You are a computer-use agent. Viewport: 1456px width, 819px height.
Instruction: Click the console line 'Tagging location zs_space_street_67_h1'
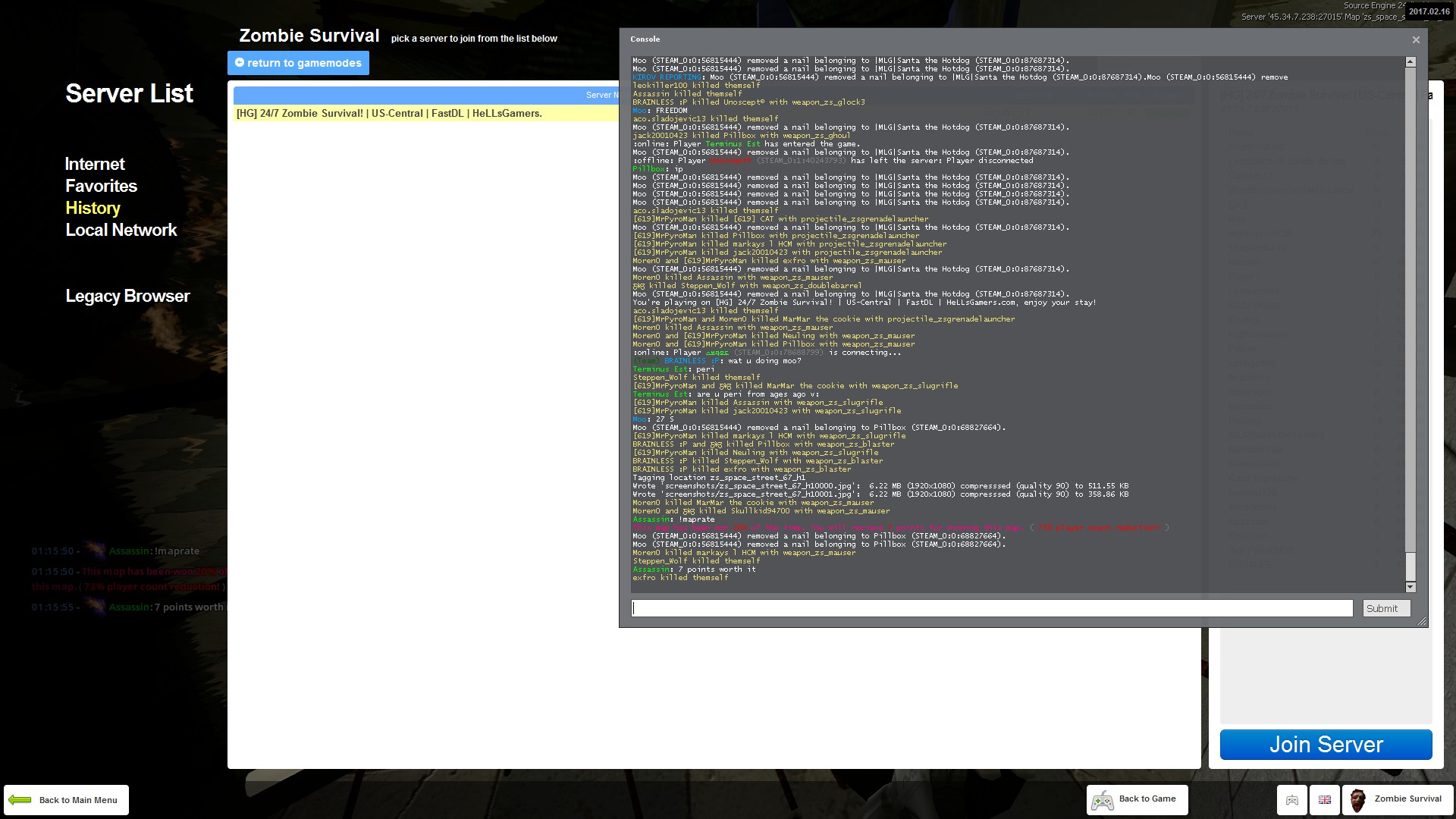pos(719,478)
